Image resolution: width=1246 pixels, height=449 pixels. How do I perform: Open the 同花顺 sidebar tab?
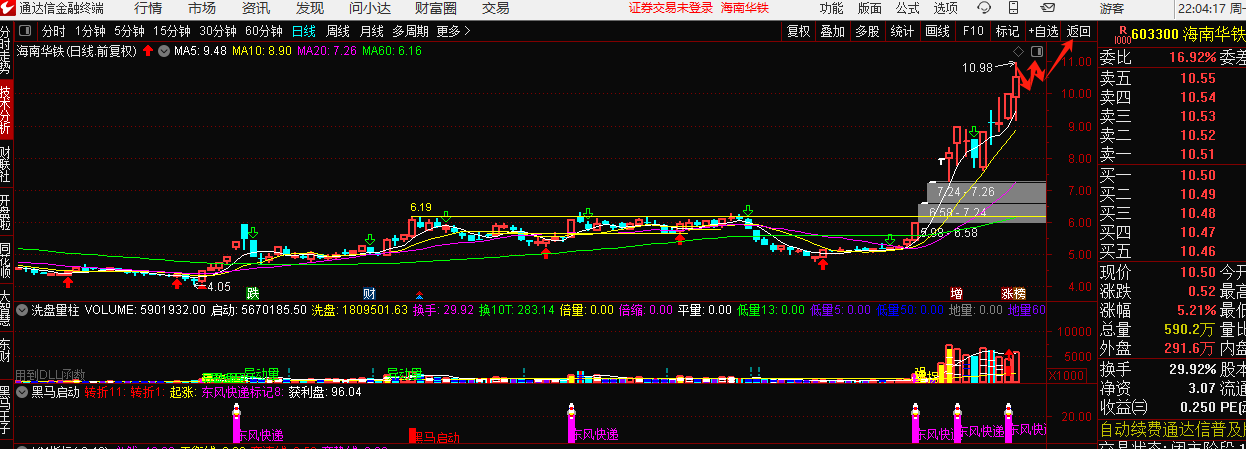(6, 260)
